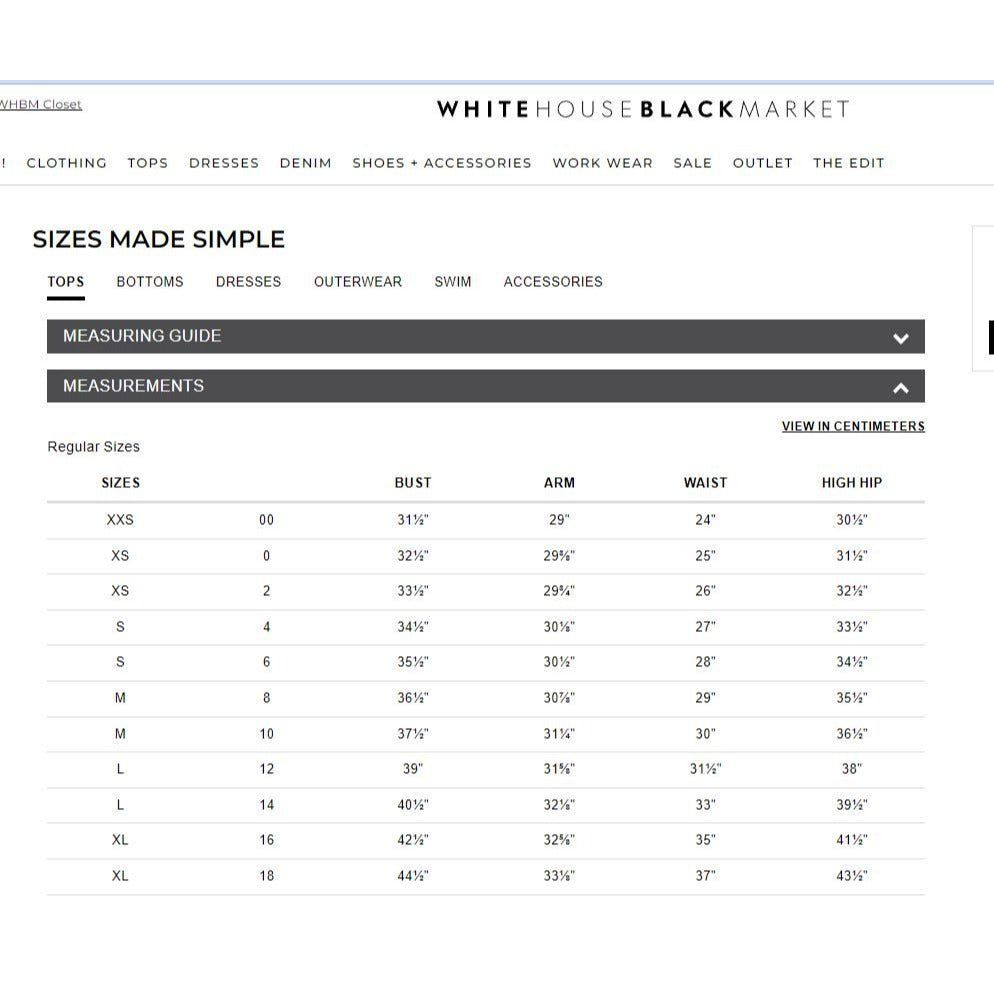Switch to the Bottoms size tab

[x=150, y=282]
